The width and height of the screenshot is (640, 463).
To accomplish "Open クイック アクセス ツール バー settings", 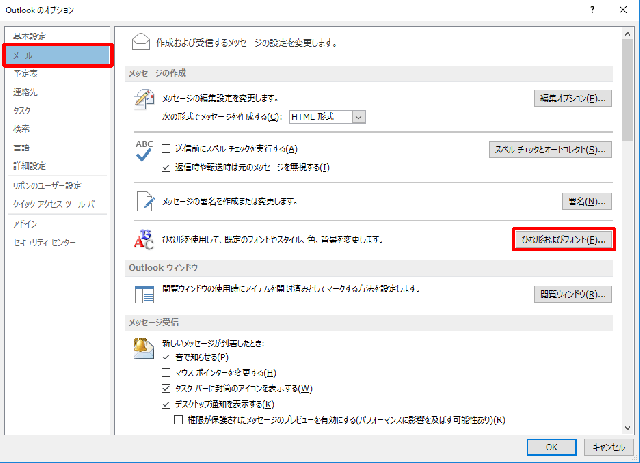I will (54, 204).
